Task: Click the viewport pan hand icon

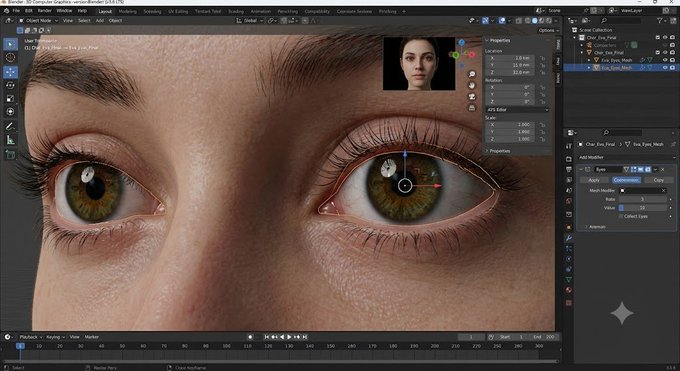Action: 472,85
